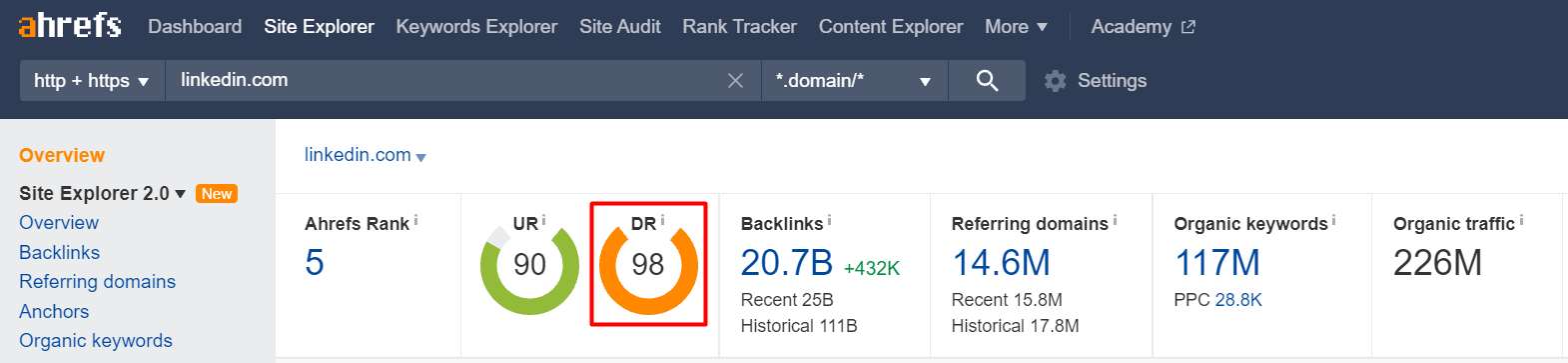Open Settings gear icon
Viewport: 1568px width, 363px height.
(x=1056, y=81)
